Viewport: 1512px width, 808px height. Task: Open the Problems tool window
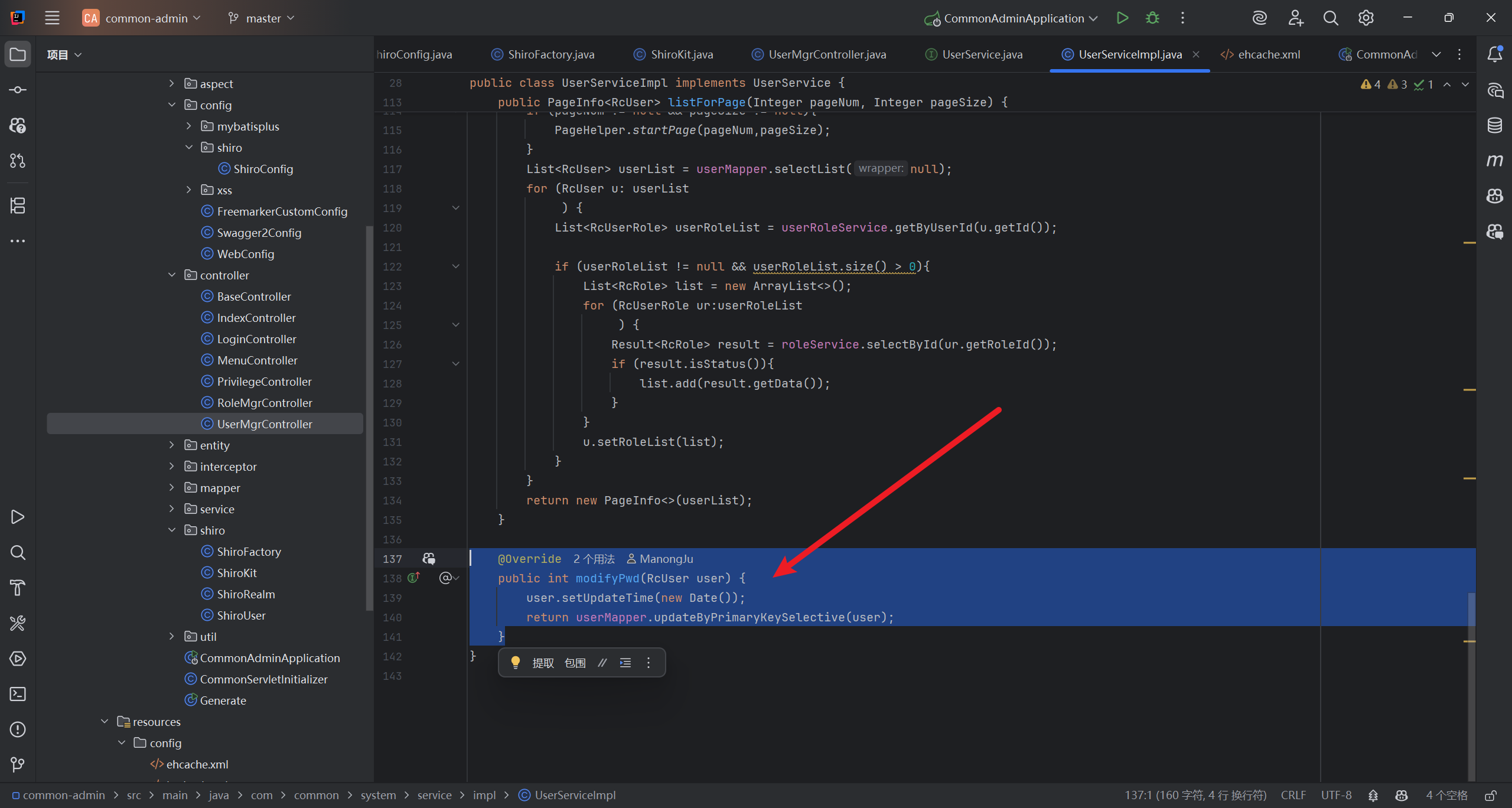point(18,729)
